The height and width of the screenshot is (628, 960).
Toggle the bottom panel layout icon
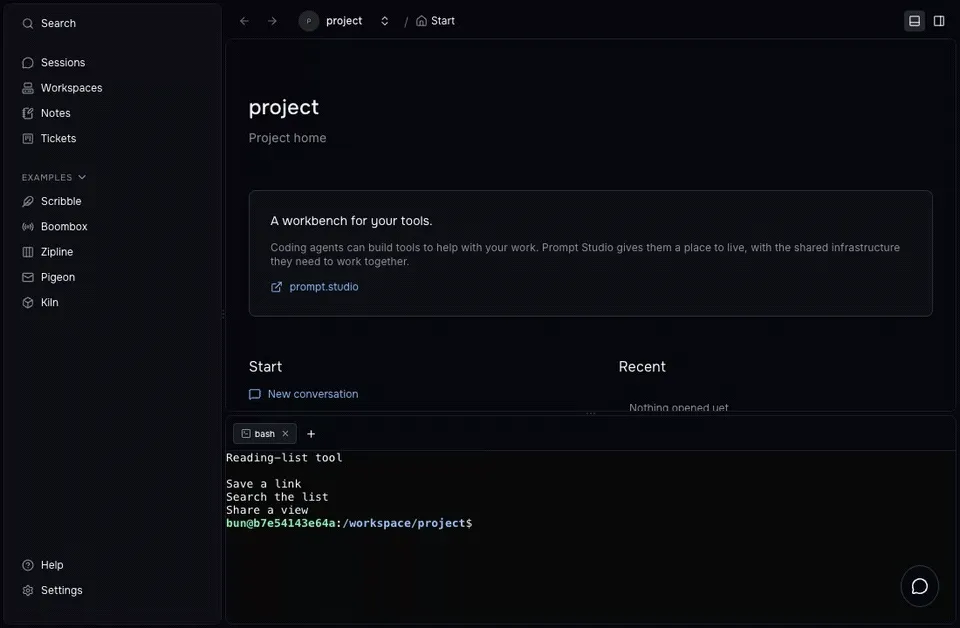[914, 21]
